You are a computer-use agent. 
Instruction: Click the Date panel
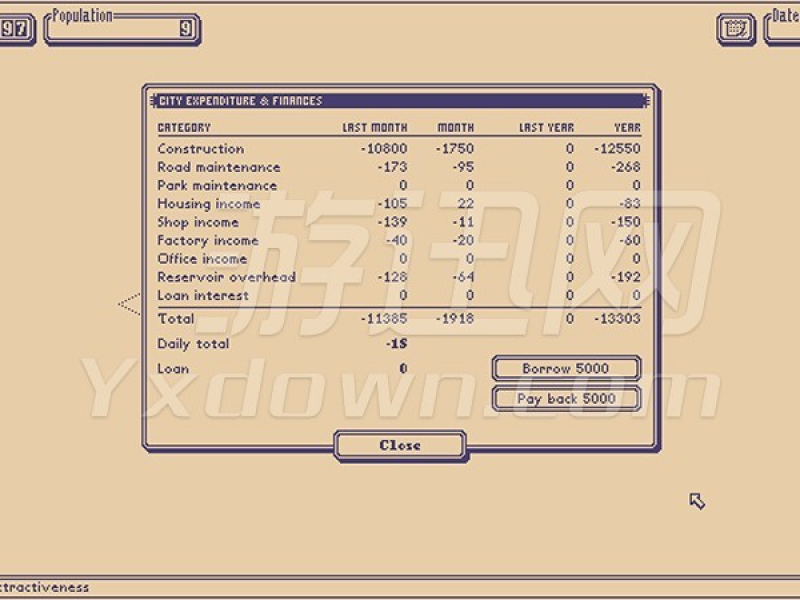coord(782,26)
